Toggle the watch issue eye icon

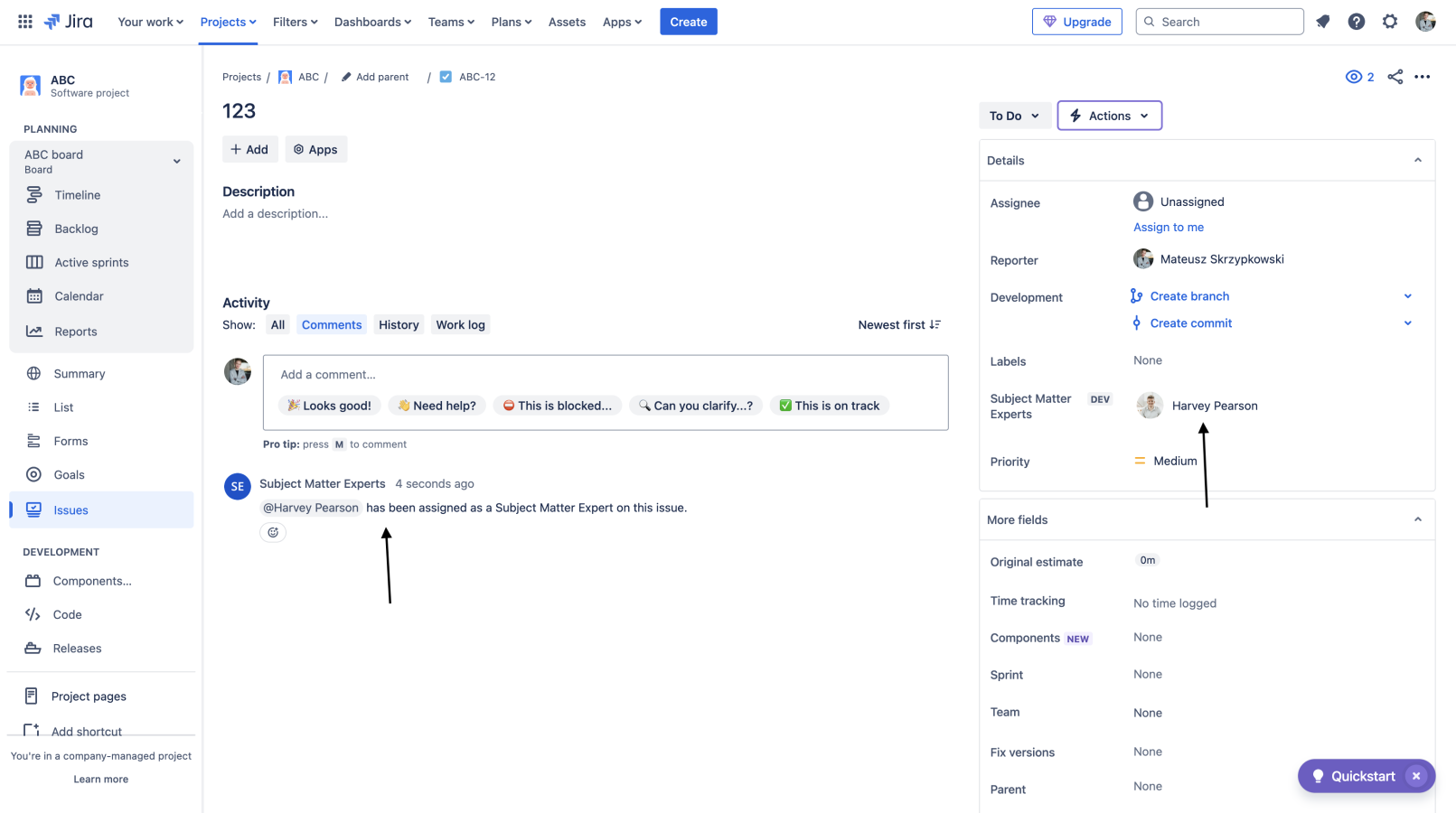tap(1354, 77)
